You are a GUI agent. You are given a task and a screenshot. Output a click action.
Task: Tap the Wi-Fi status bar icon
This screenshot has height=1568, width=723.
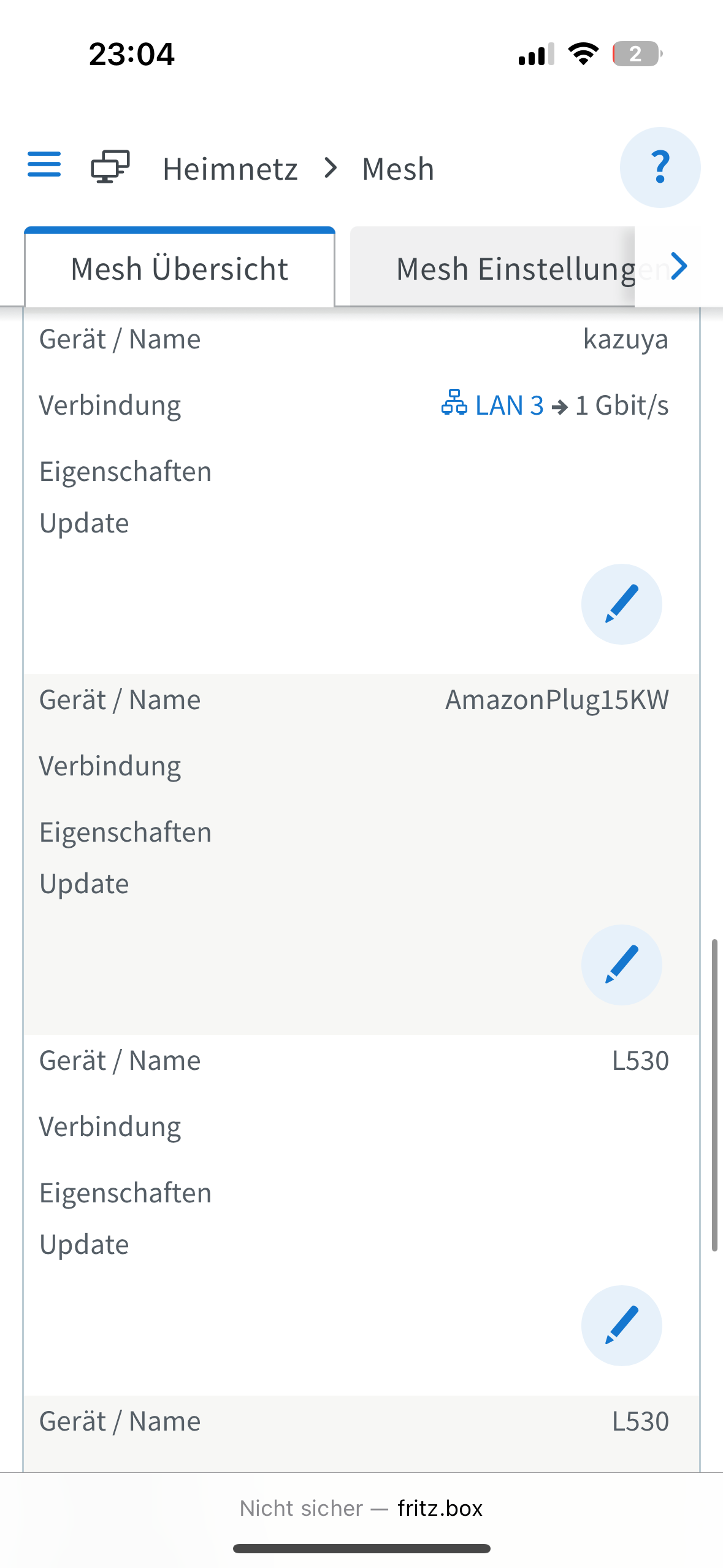tap(583, 54)
